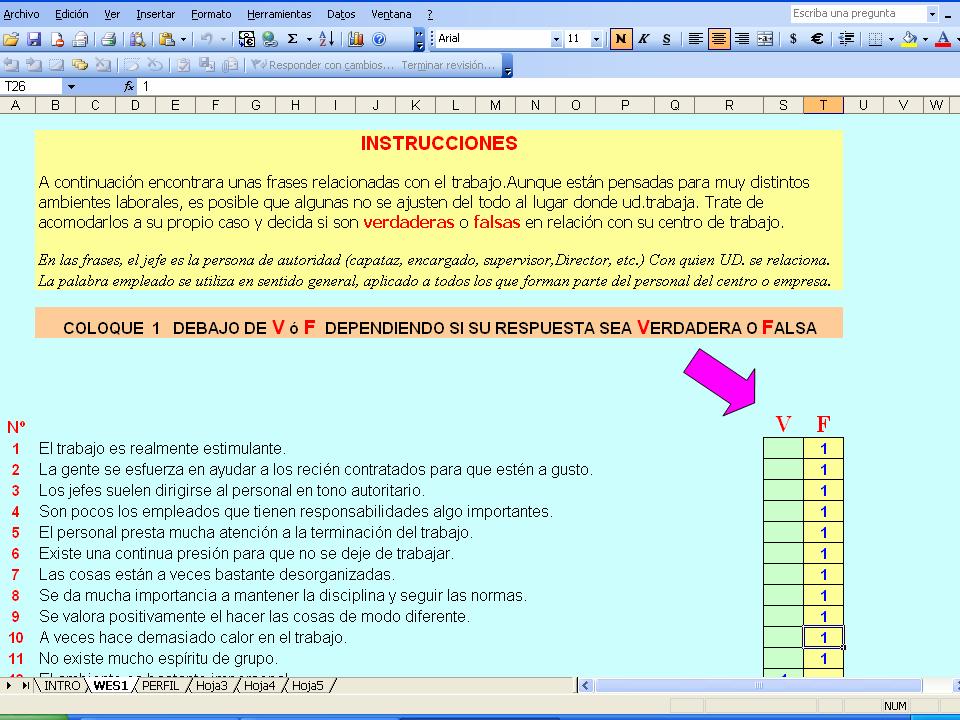Viewport: 960px width, 720px height.
Task: Open Excel Help question mark icon
Action: (x=379, y=39)
